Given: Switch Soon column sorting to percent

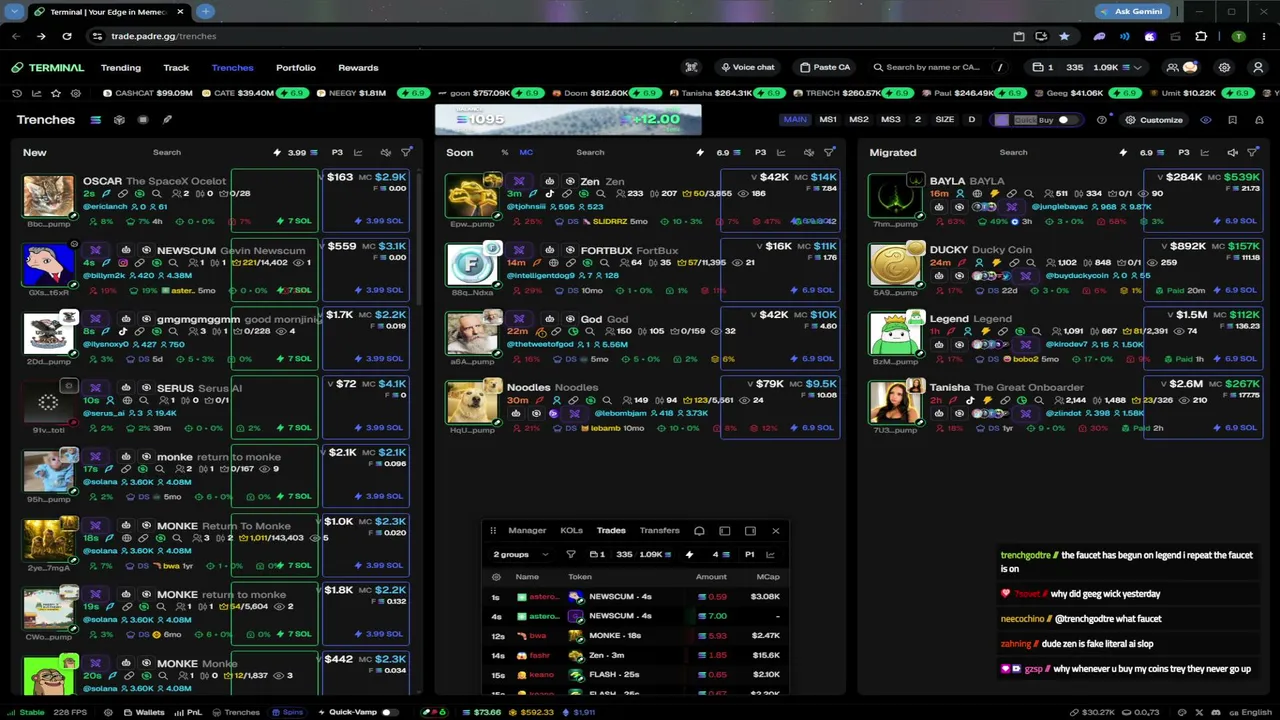Looking at the screenshot, I should pos(505,153).
